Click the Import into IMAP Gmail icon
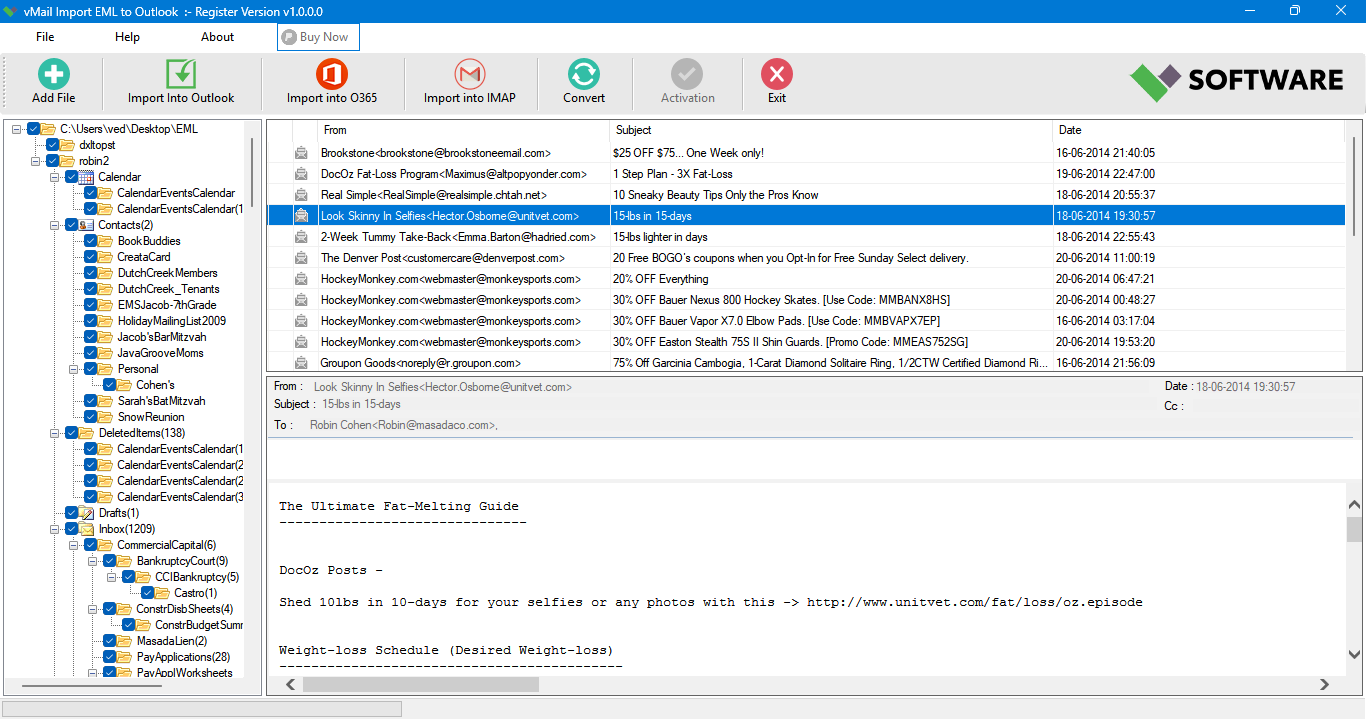Image resolution: width=1366 pixels, height=720 pixels. click(469, 74)
